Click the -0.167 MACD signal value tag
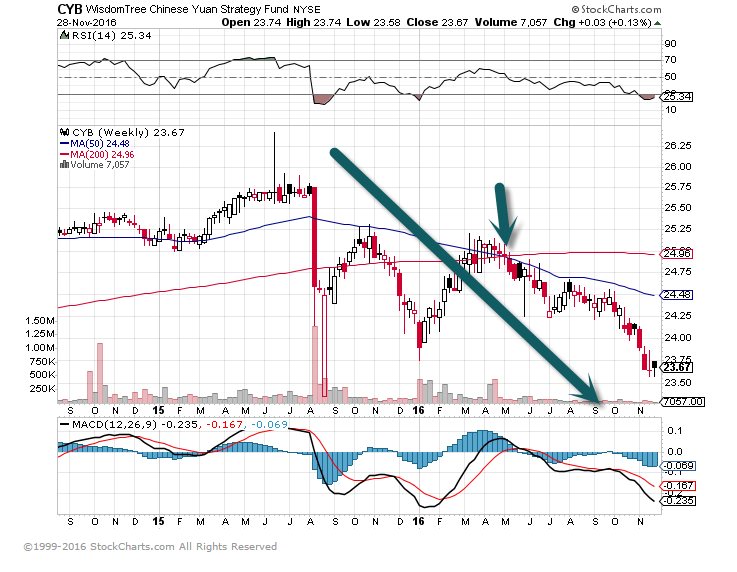 pos(678,486)
